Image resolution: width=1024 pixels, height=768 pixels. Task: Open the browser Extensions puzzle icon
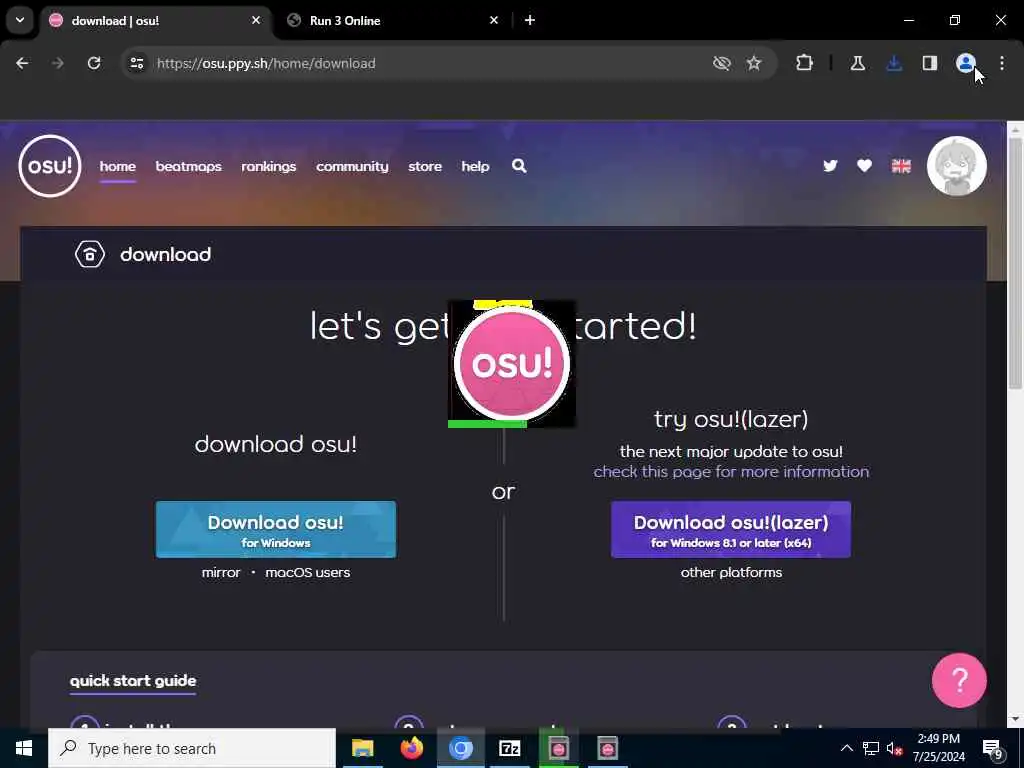click(x=805, y=63)
